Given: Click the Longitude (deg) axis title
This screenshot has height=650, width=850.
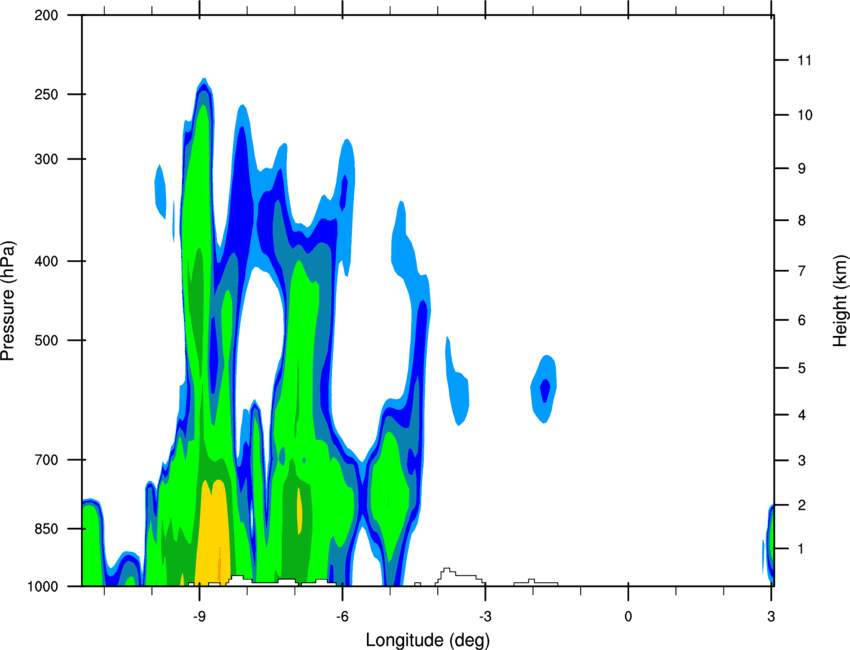Looking at the screenshot, I should click(x=428, y=640).
